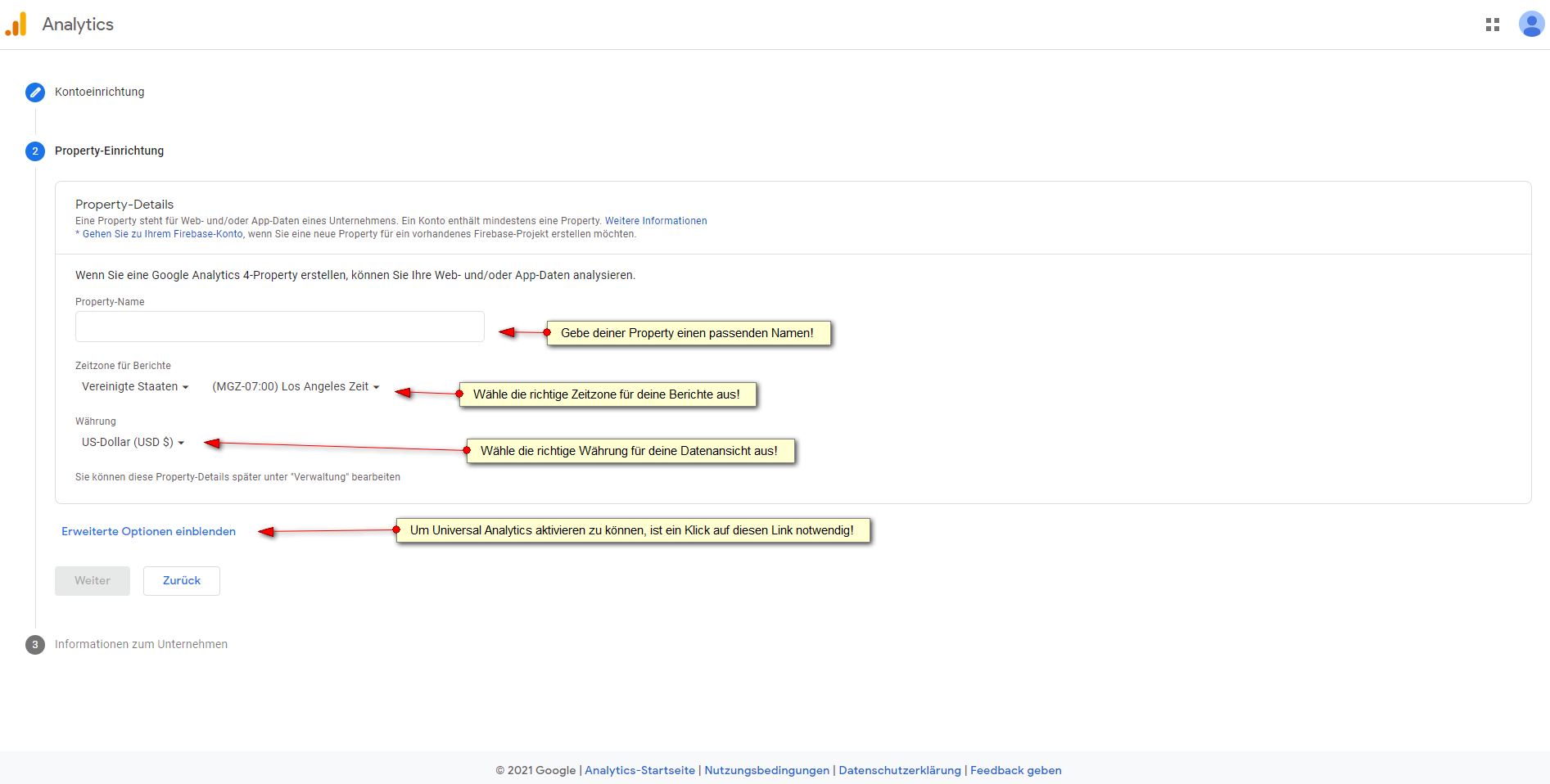This screenshot has height=784, width=1550.
Task: Click the Kontoeinrichtung pencil edit icon
Action: 35,92
